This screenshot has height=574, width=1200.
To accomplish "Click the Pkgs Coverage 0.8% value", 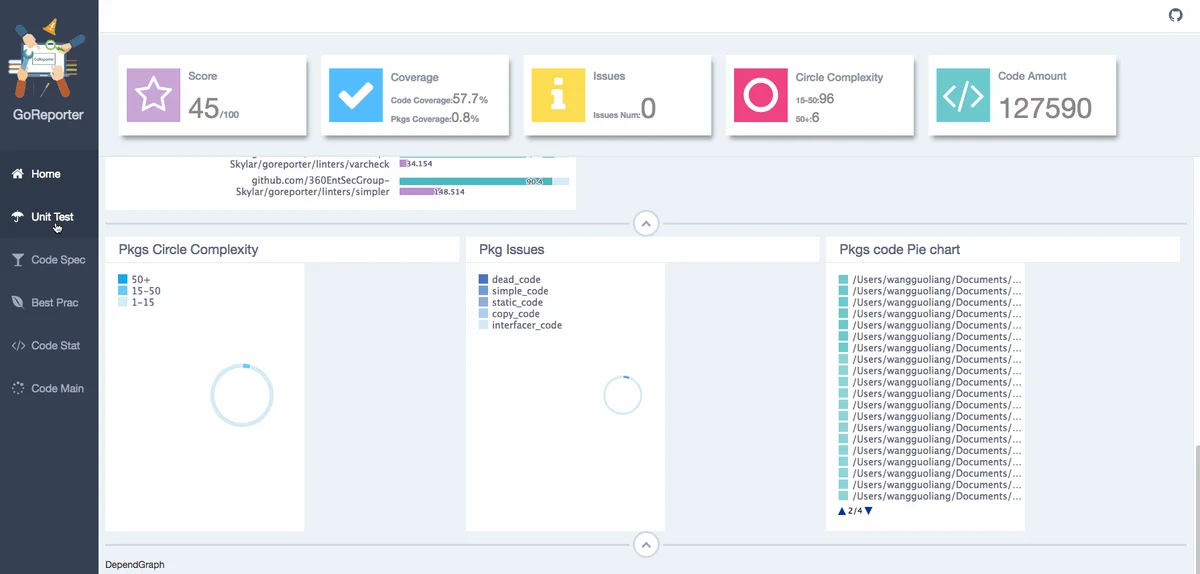I will click(464, 118).
